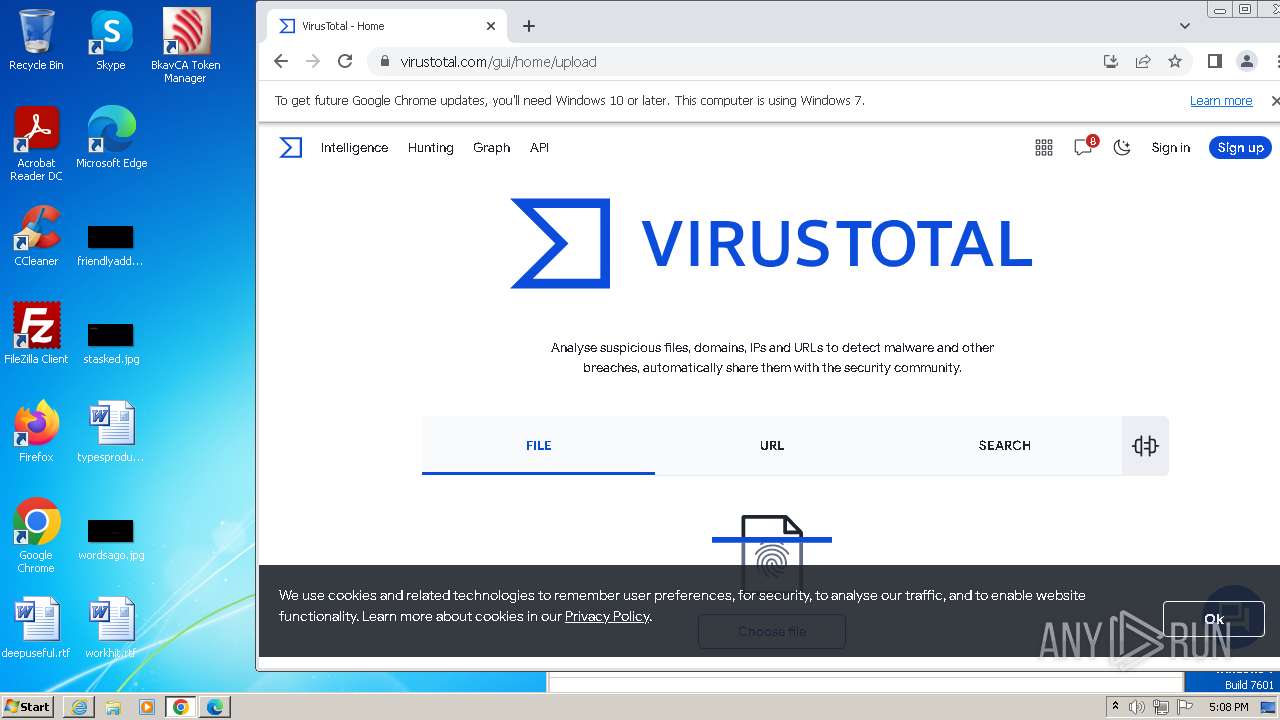The height and width of the screenshot is (720, 1280).
Task: Launch Microsoft Edge desktop shortcut
Action: point(111,137)
